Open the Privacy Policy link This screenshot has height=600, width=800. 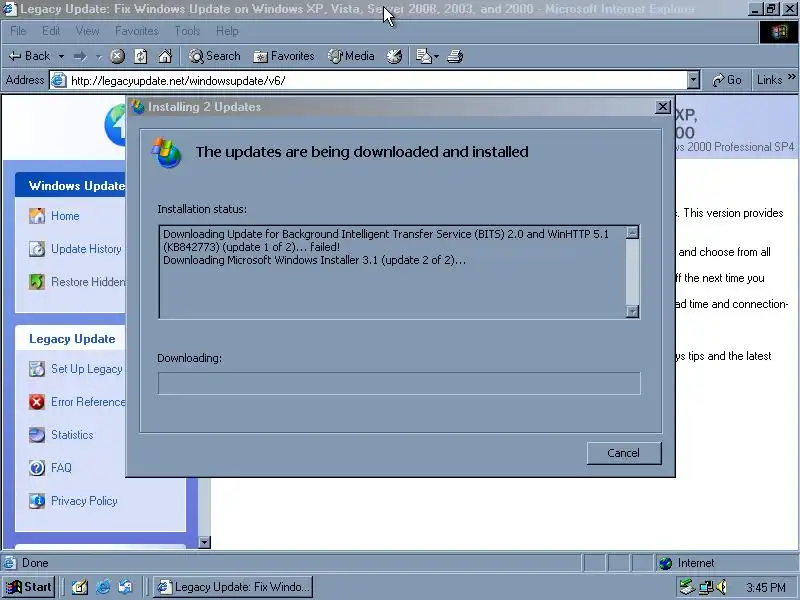[84, 501]
